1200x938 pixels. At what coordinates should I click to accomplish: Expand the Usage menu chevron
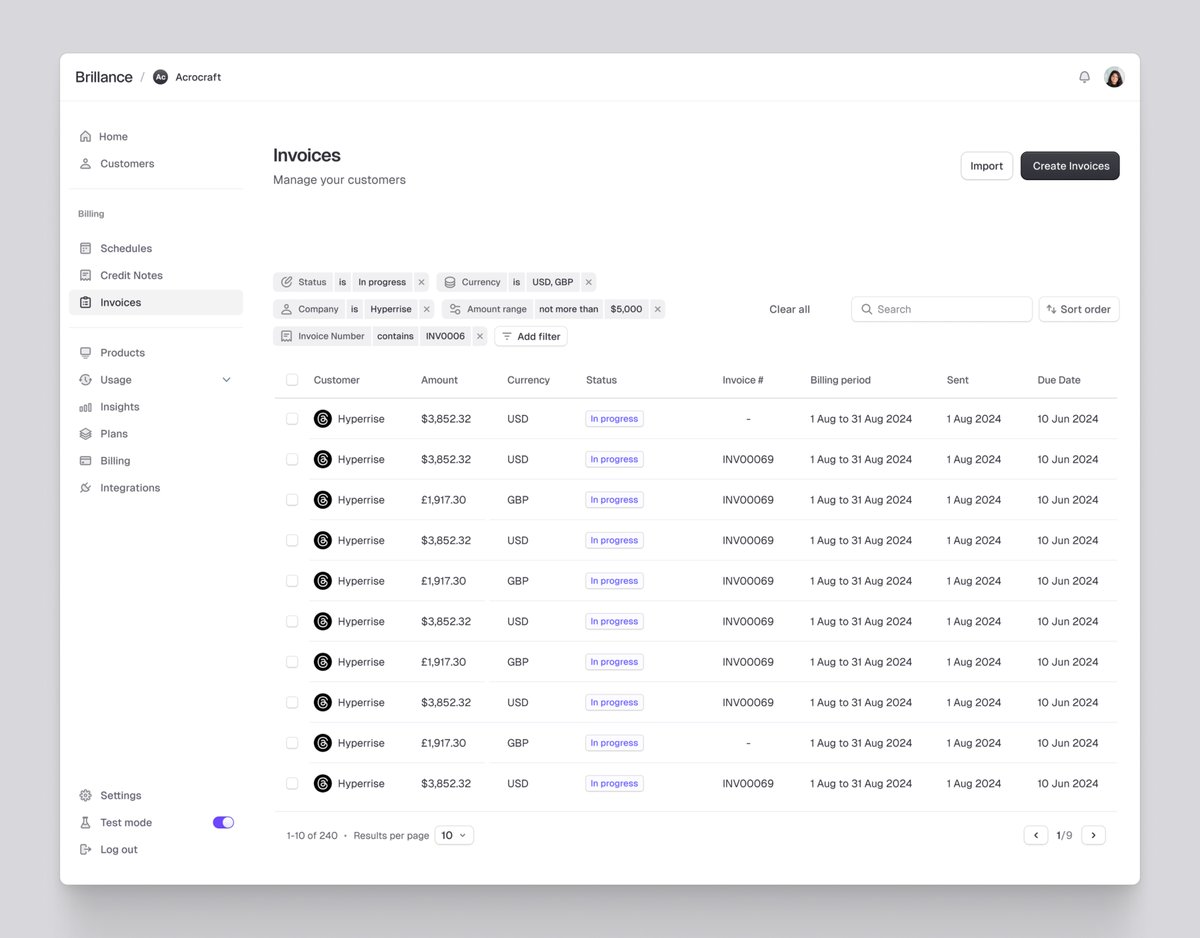coord(226,380)
